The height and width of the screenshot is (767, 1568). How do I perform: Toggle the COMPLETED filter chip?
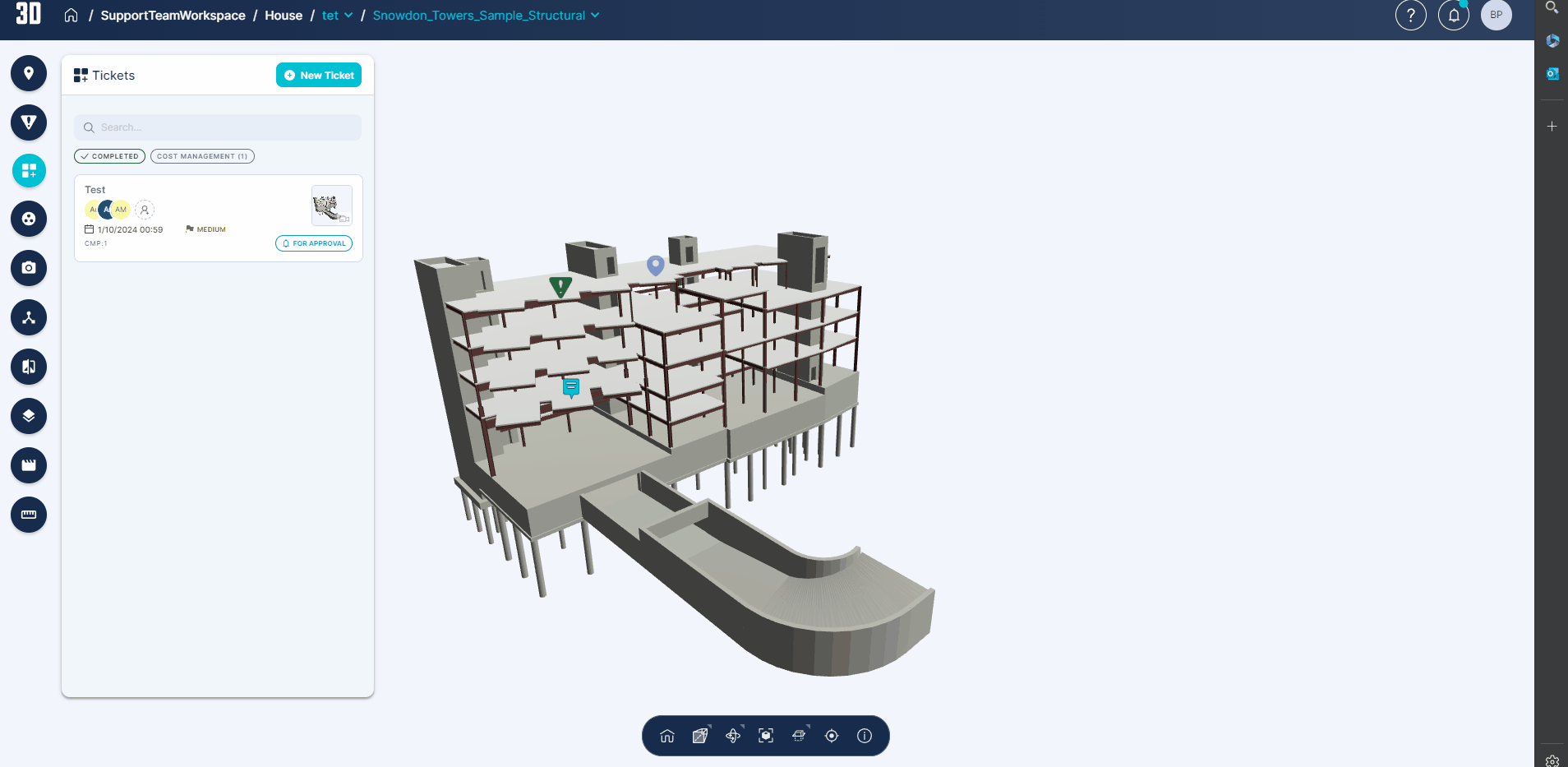[109, 155]
